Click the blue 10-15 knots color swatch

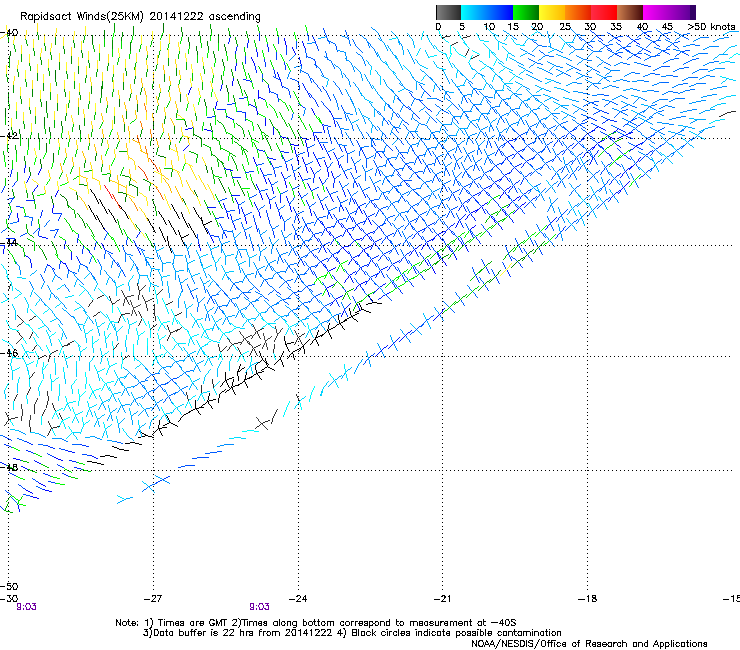(500, 12)
